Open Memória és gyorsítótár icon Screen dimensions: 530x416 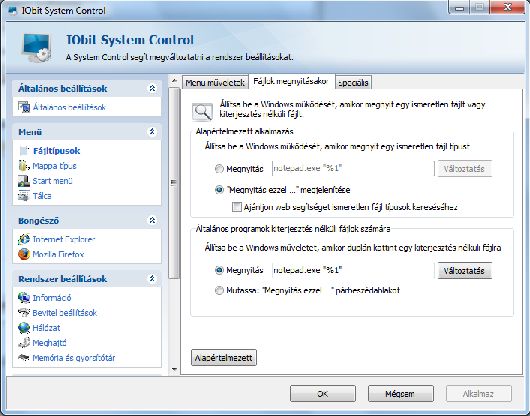point(24,358)
